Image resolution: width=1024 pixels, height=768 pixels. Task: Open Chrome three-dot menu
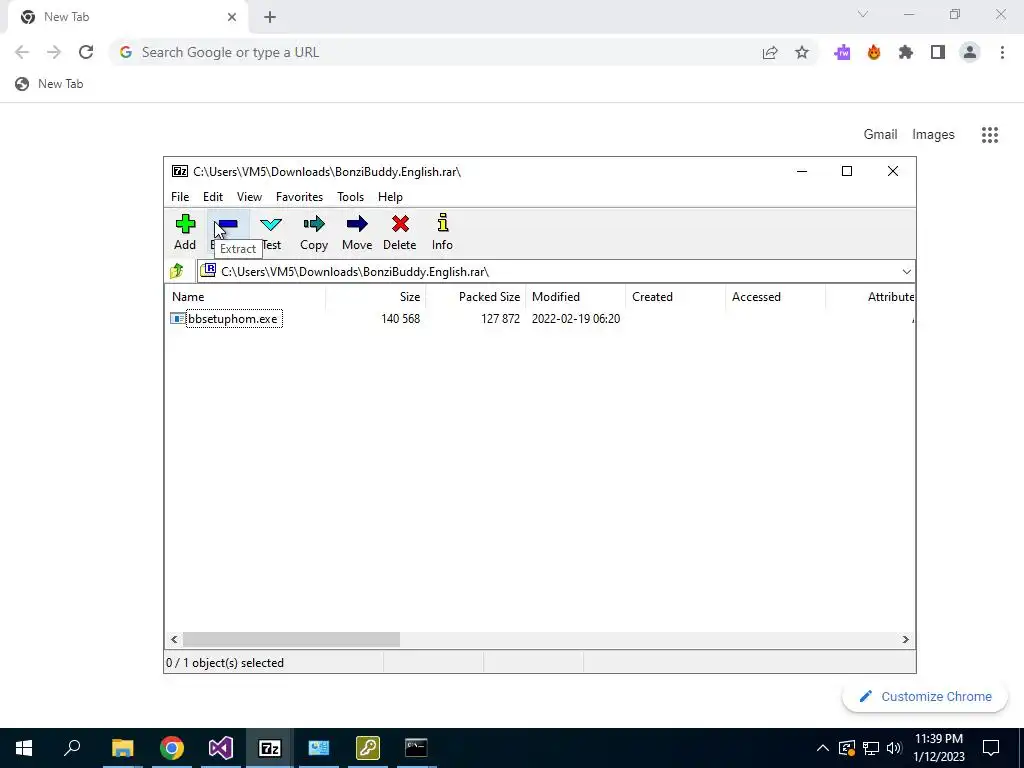coord(1002,52)
